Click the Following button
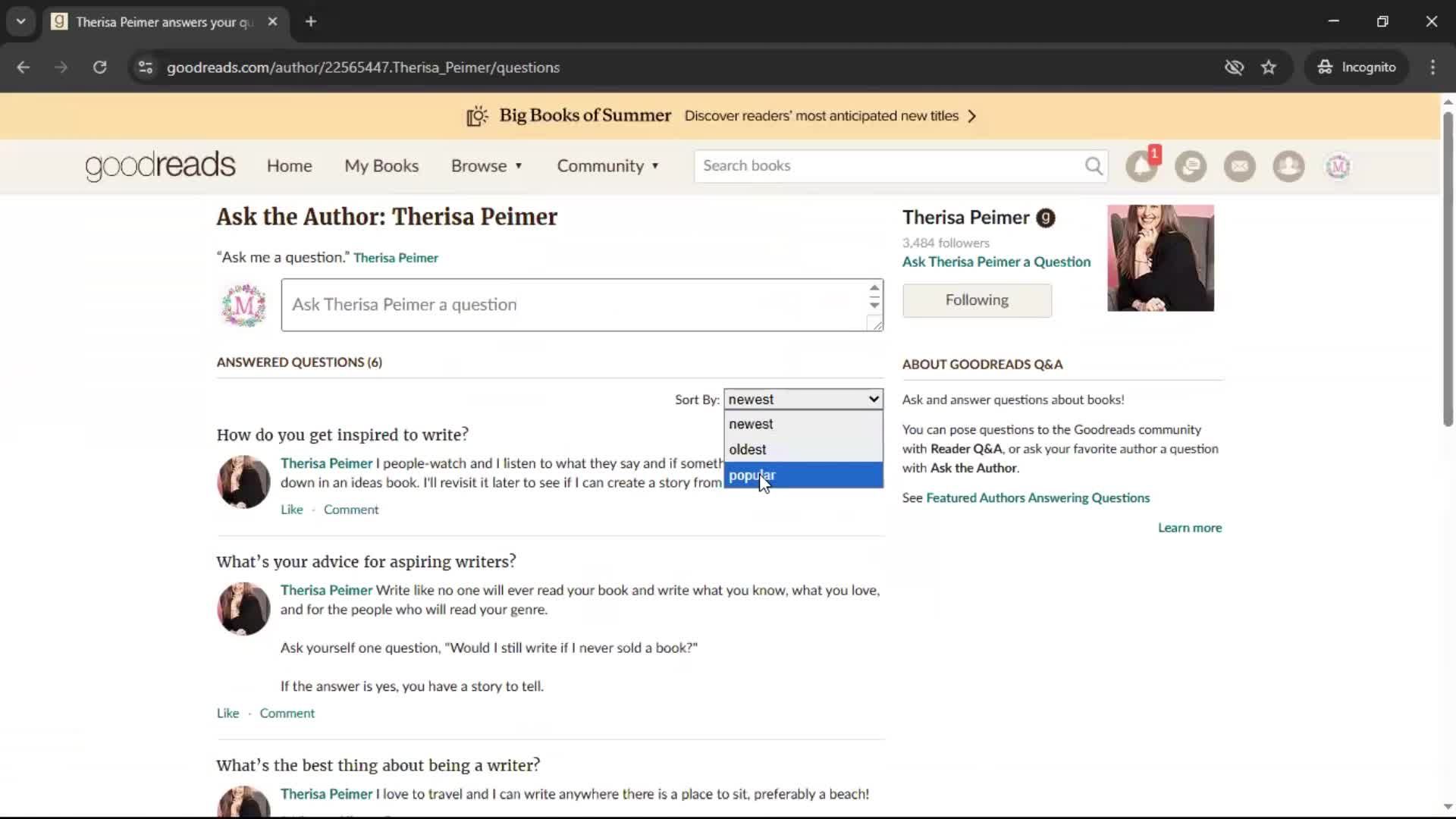 click(977, 300)
